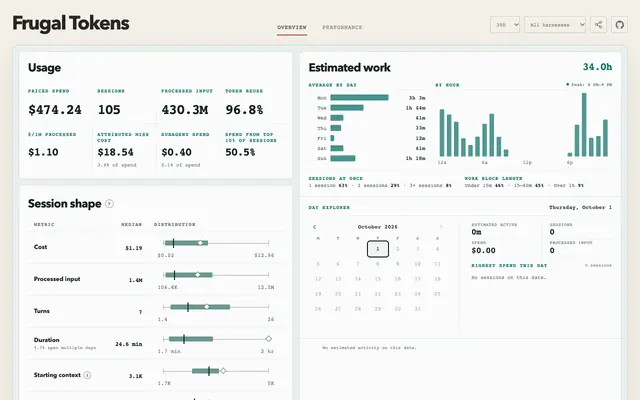Click the Frugal Tokens title
Viewport: 640px width, 400px height.
click(71, 23)
